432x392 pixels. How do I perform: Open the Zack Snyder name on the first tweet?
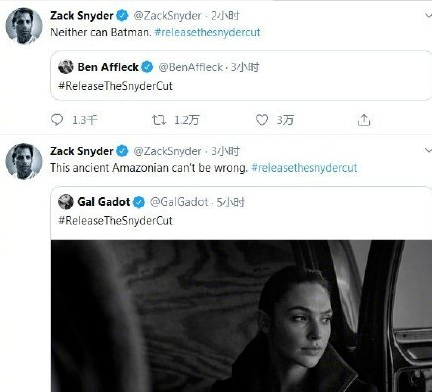pos(82,16)
